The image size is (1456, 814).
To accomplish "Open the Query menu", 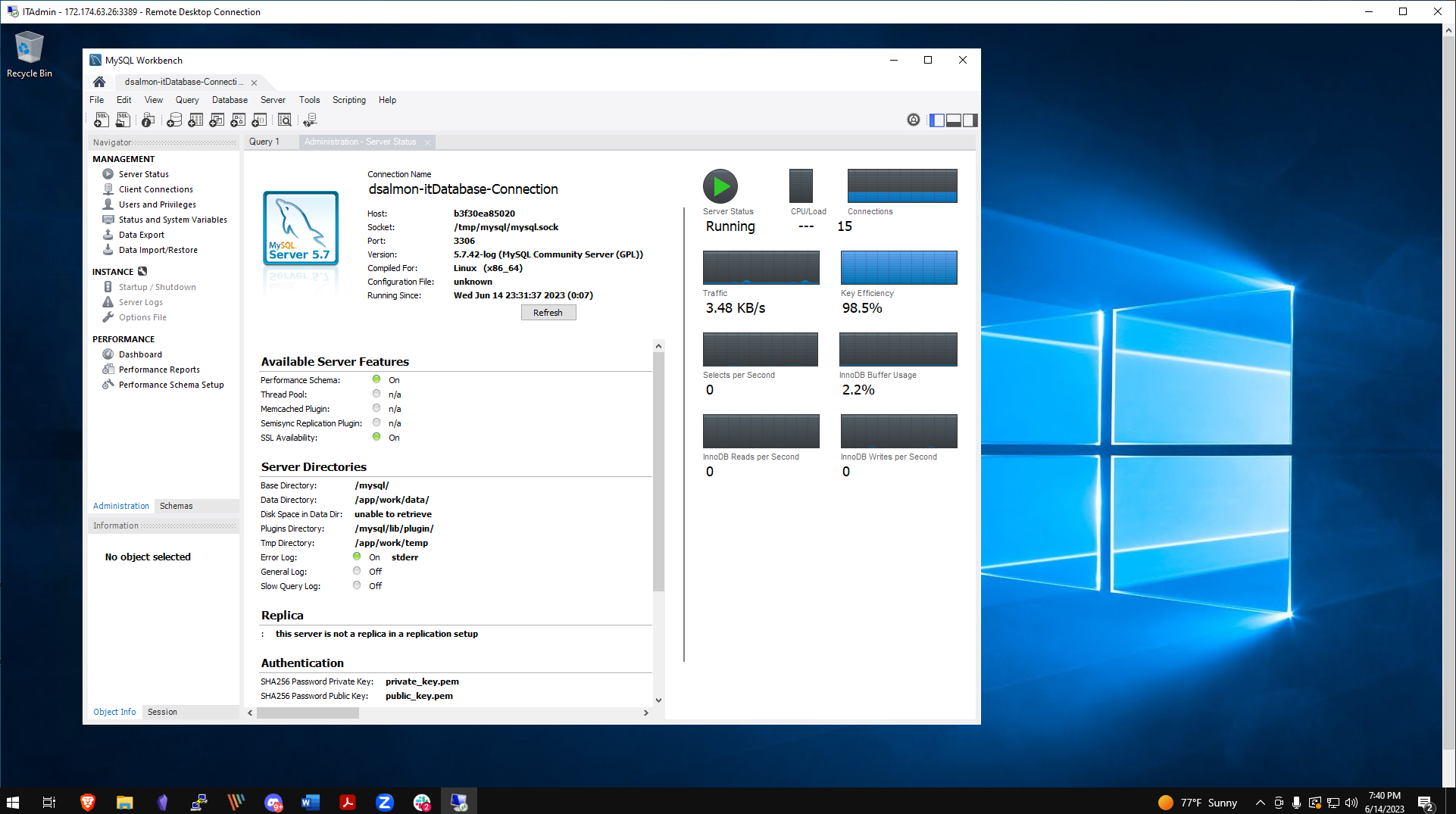I will pyautogui.click(x=187, y=100).
